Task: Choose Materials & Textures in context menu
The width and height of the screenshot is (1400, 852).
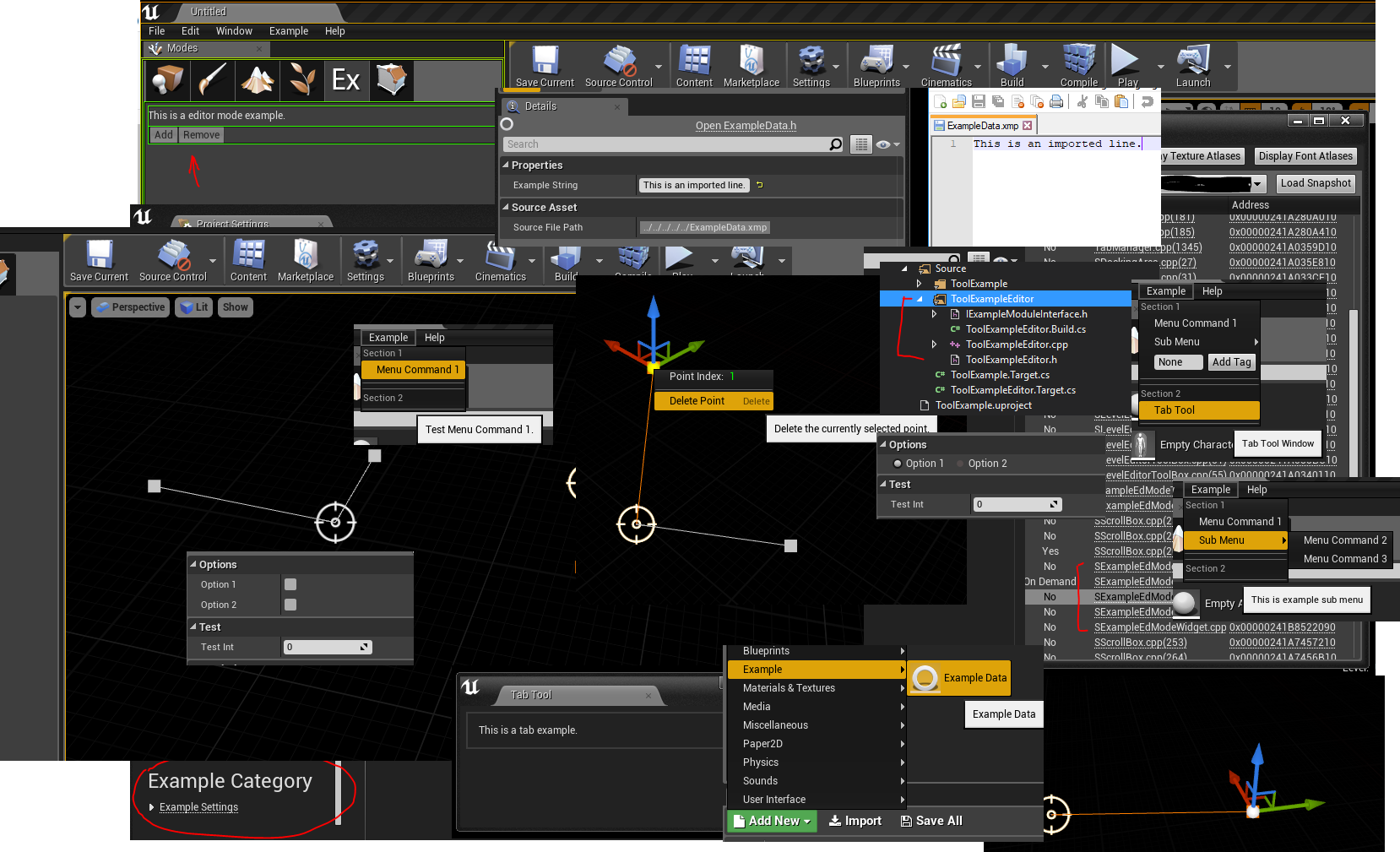Action: coord(817,688)
